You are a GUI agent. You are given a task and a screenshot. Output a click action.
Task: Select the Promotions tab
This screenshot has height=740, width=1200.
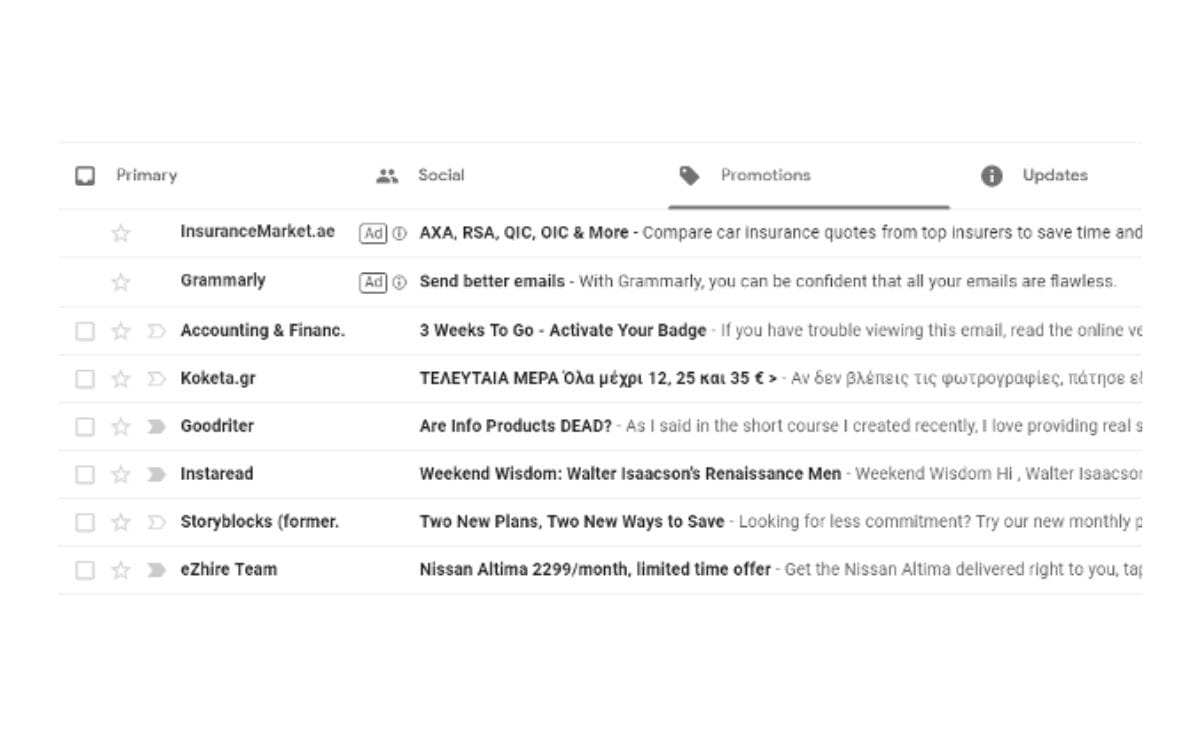(765, 176)
